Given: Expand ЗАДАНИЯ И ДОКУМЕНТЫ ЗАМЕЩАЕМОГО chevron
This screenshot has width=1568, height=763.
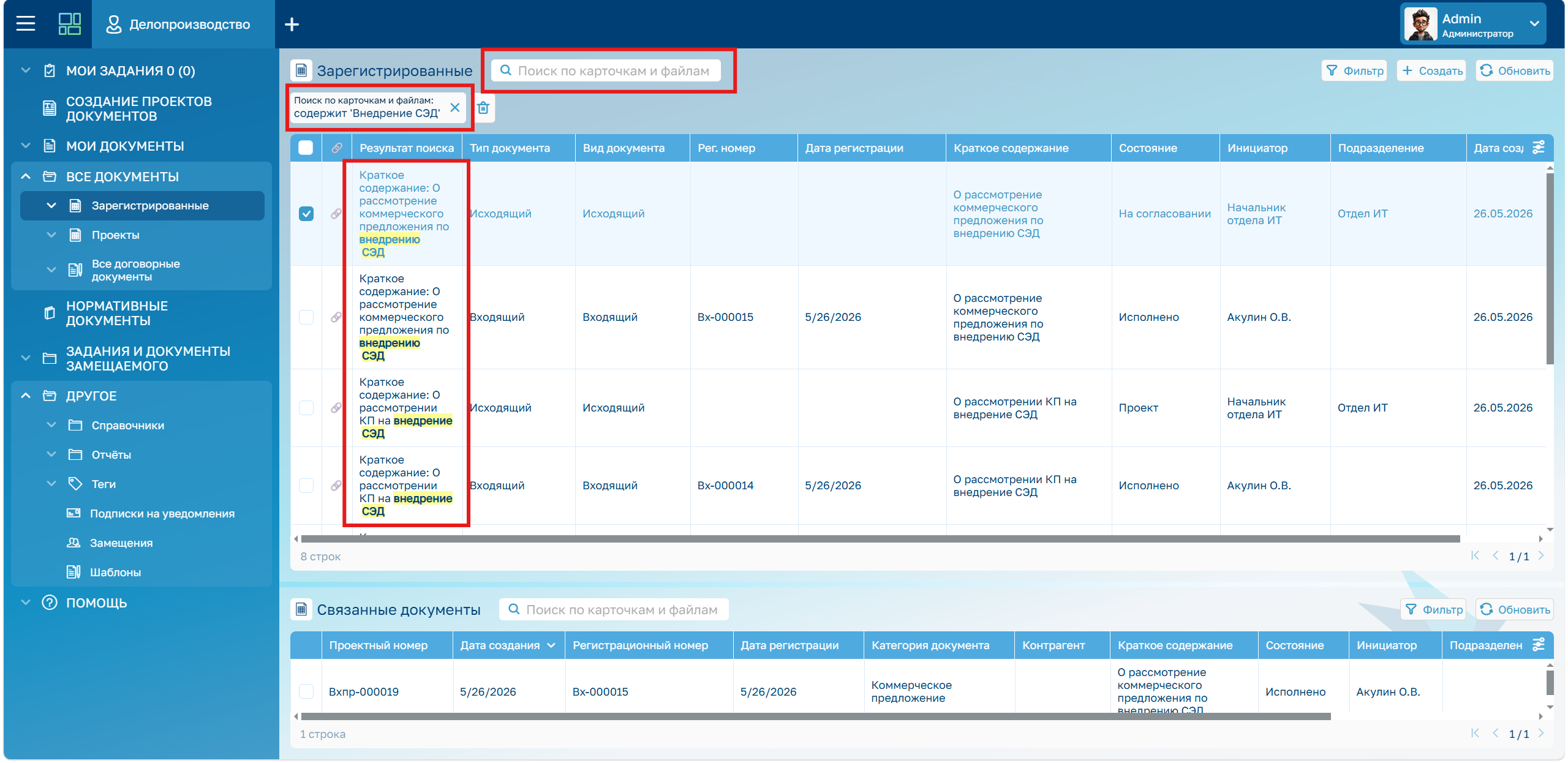Looking at the screenshot, I should coord(26,358).
